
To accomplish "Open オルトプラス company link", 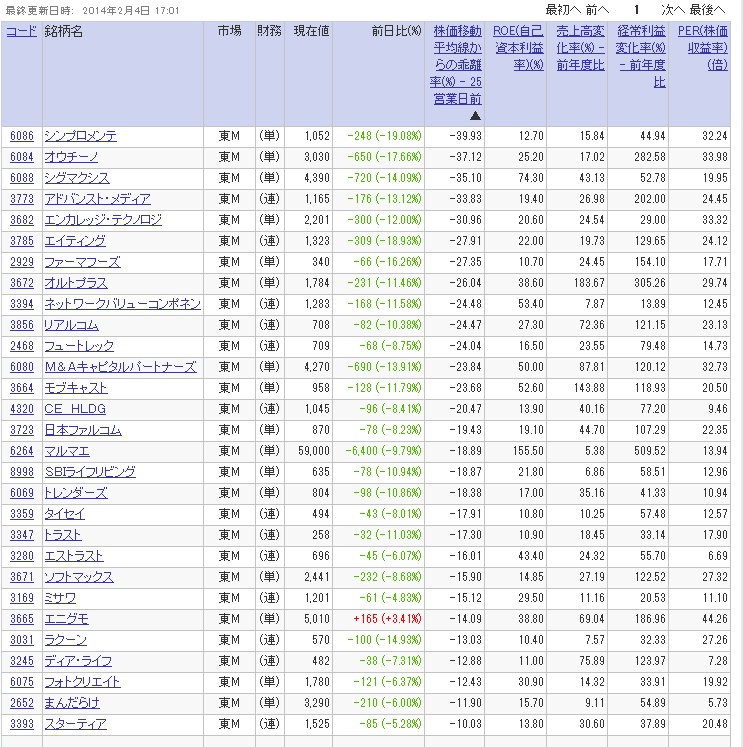I will (x=76, y=283).
